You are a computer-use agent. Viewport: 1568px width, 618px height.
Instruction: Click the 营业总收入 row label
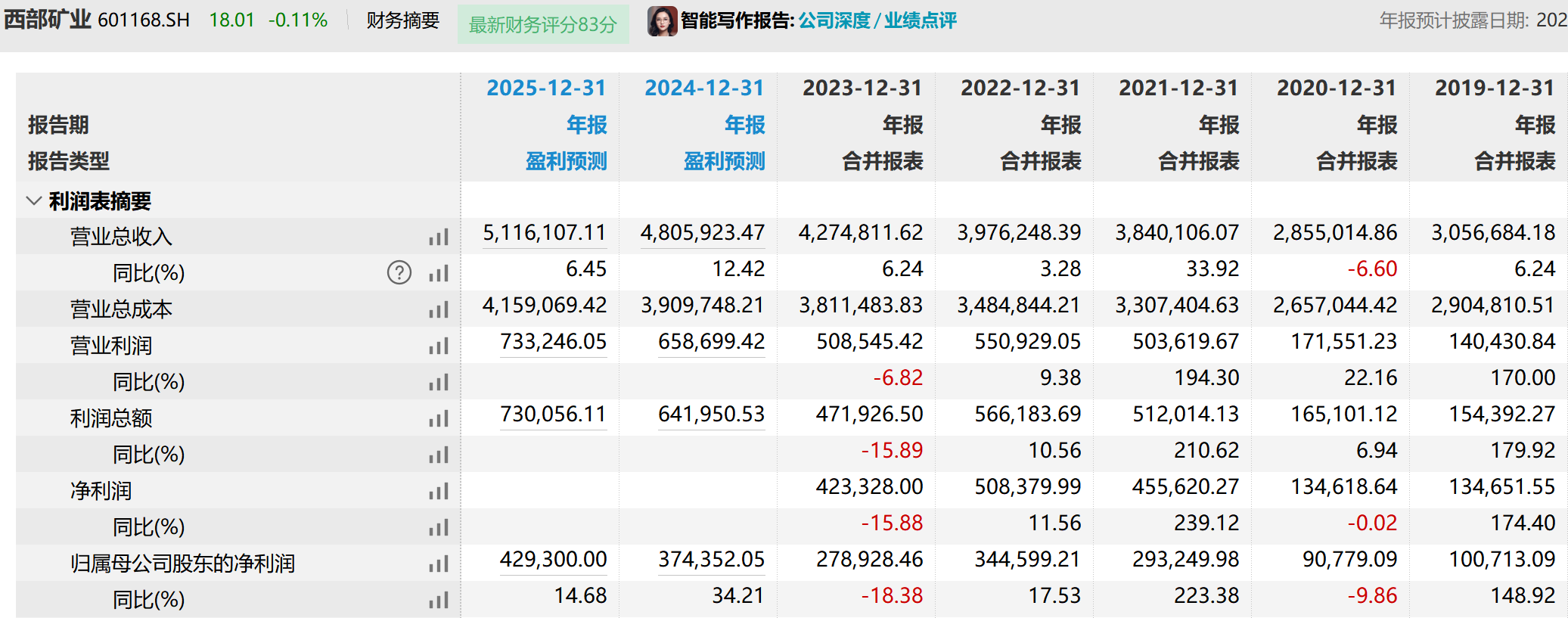click(x=121, y=237)
